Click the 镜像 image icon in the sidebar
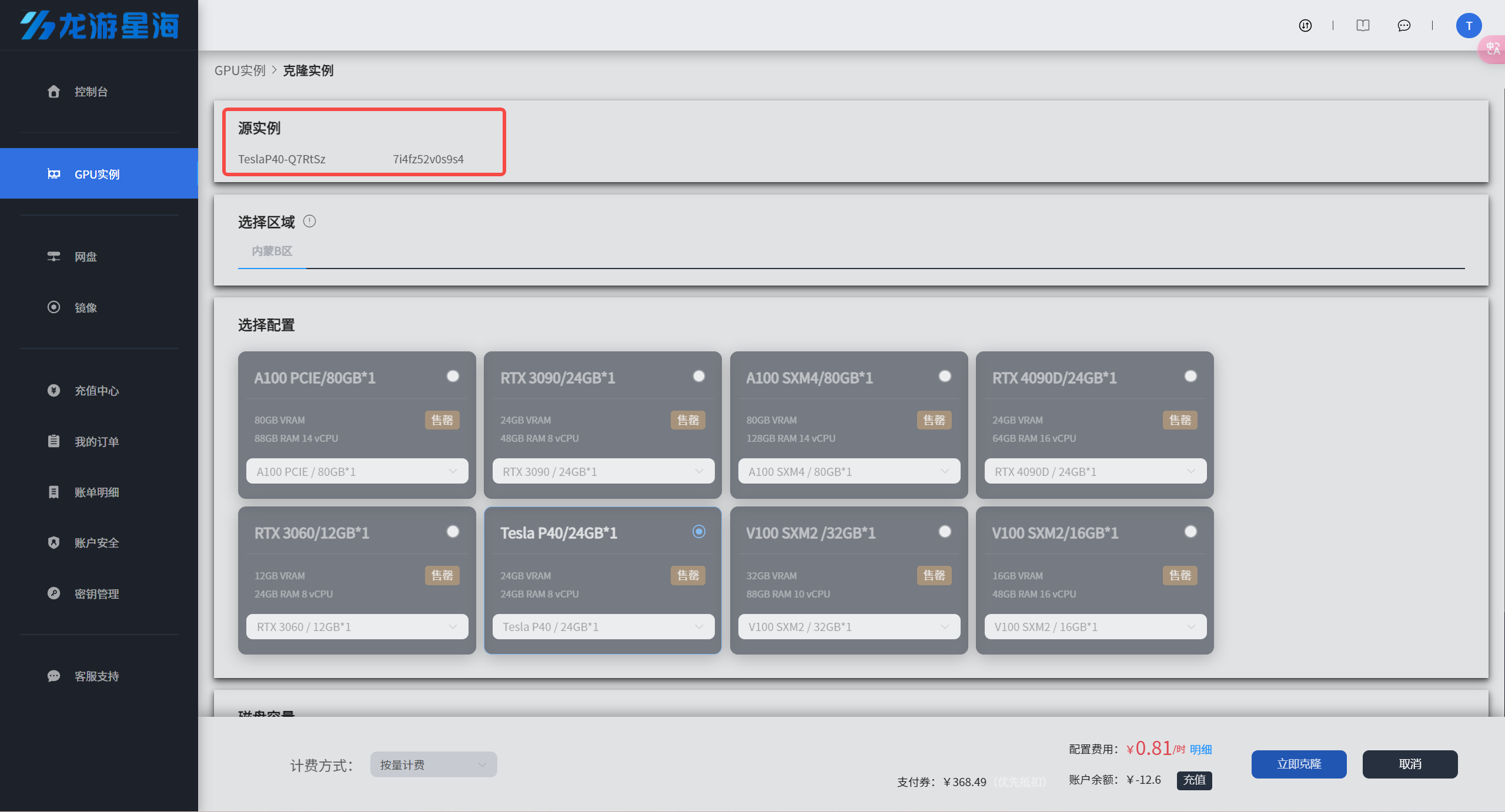1505x812 pixels. click(53, 307)
